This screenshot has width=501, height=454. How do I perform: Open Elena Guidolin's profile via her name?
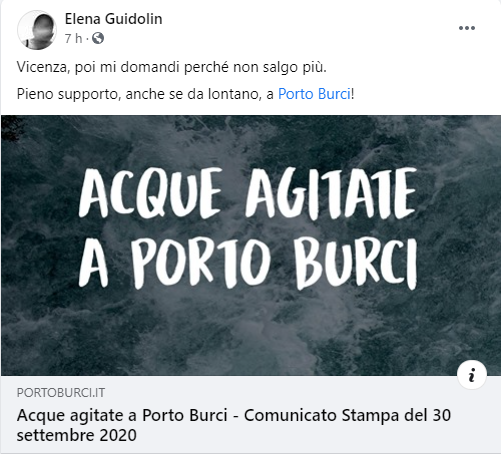tap(113, 19)
